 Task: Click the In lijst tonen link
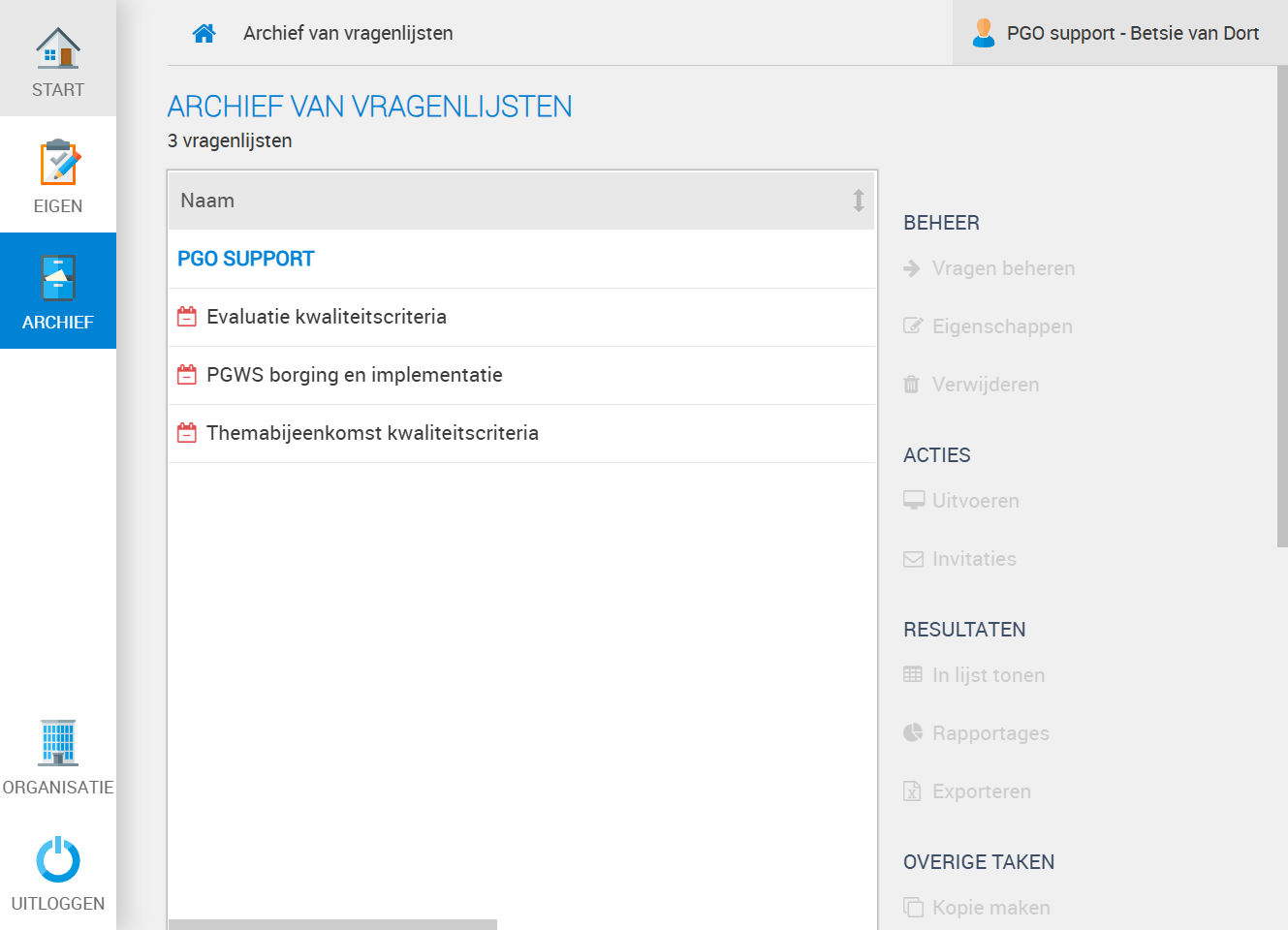click(989, 675)
